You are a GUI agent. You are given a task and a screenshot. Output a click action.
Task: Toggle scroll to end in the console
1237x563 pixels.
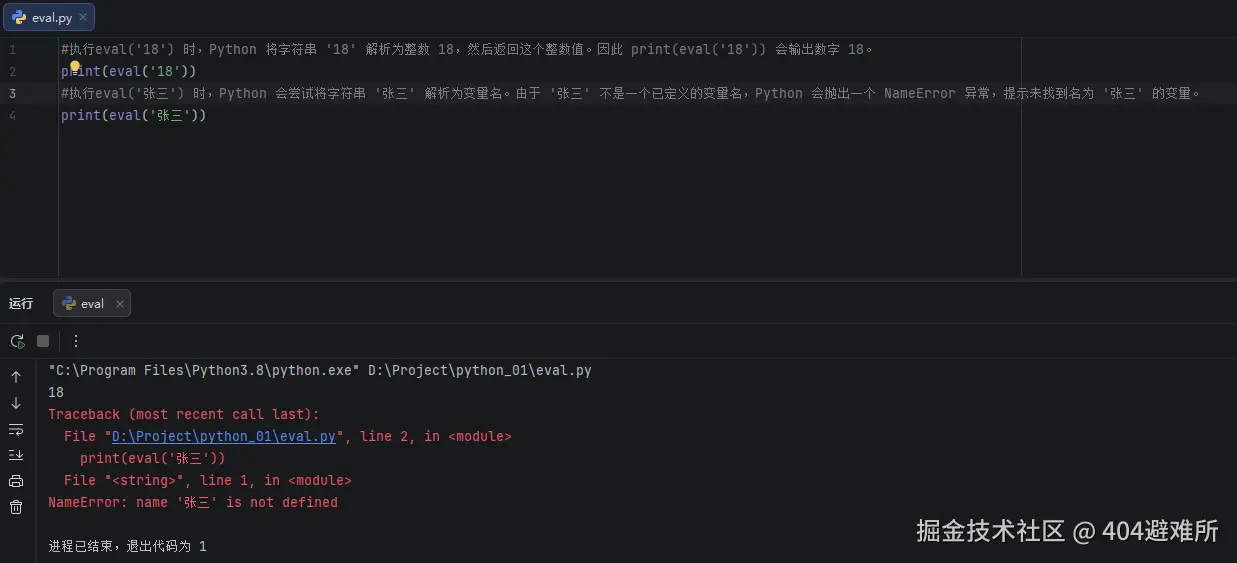[x=16, y=455]
